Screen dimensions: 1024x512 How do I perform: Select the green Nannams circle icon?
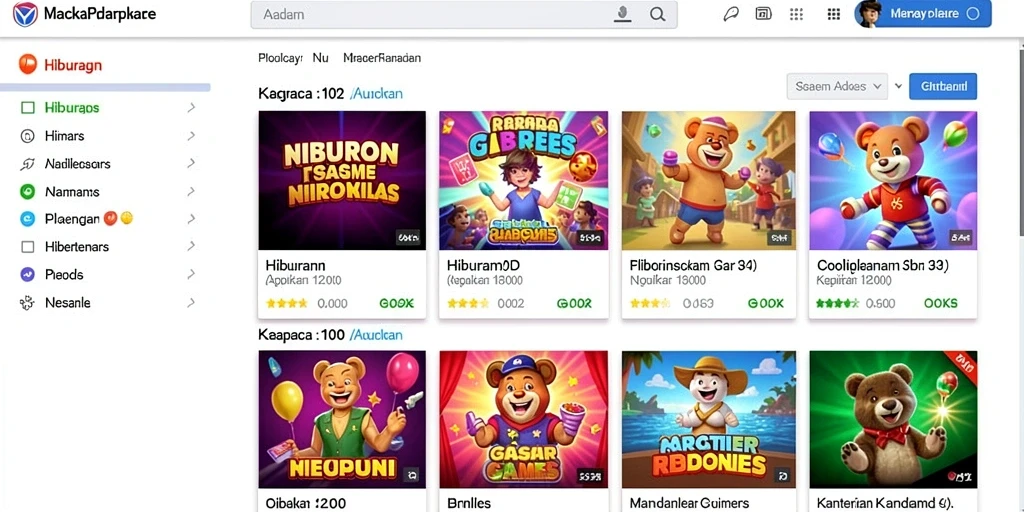pos(27,191)
